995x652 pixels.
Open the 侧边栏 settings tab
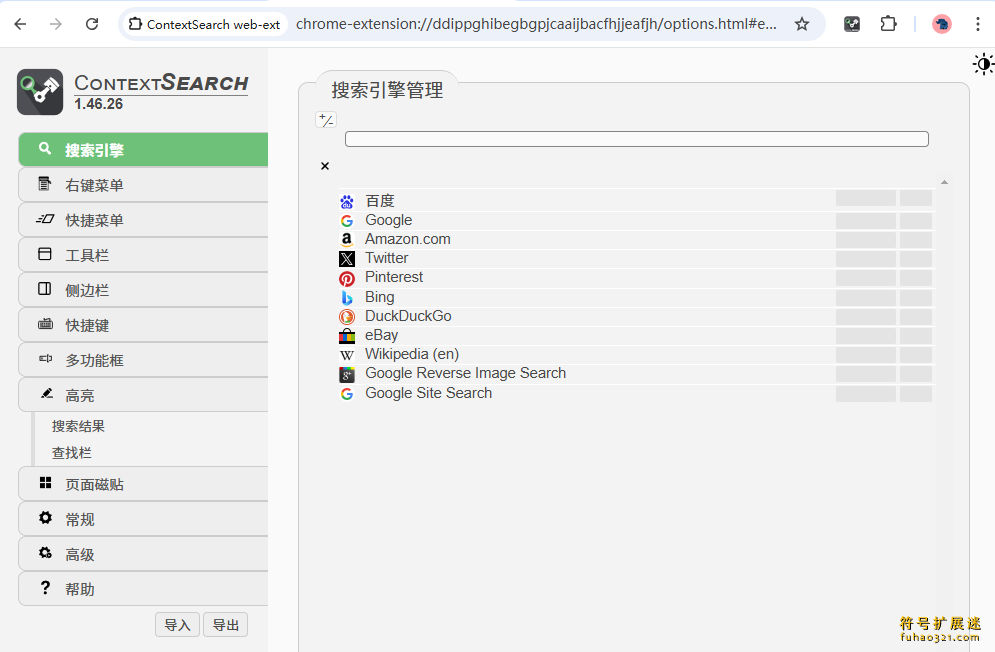click(143, 289)
